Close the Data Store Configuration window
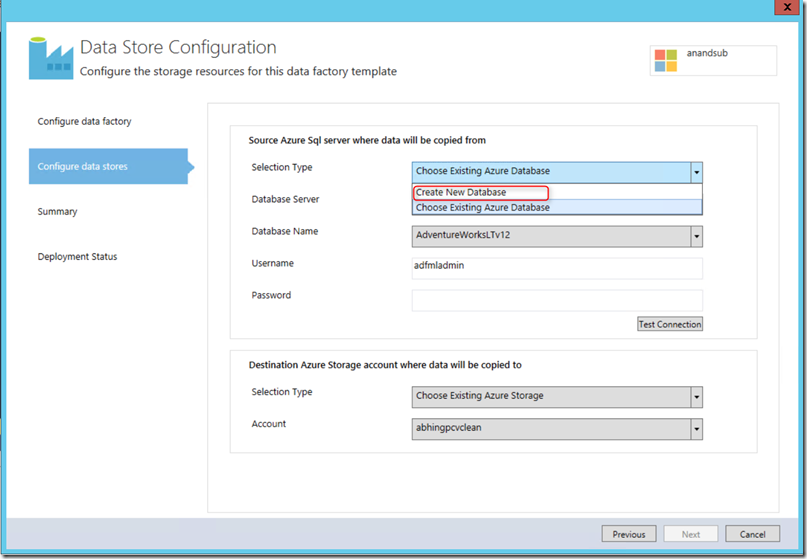This screenshot has height=559, width=807. coord(787,7)
